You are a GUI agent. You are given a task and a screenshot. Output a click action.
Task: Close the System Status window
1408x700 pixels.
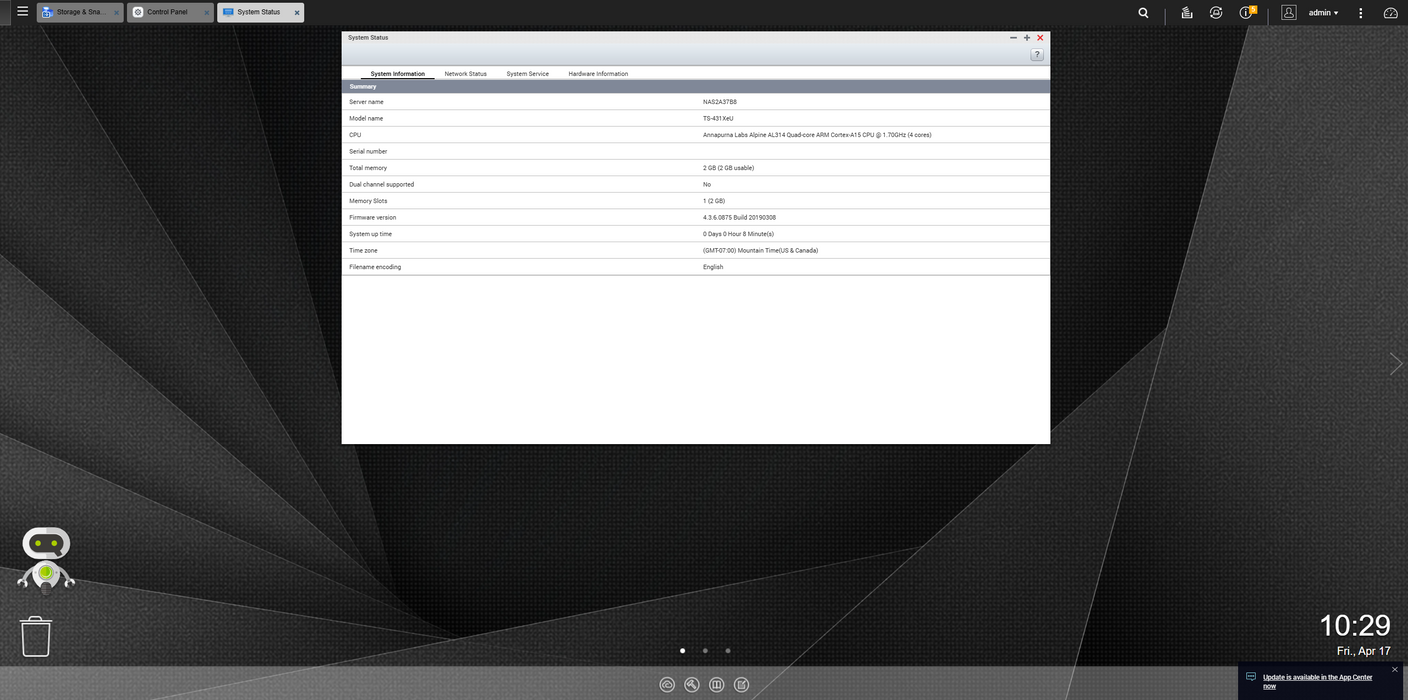pos(1040,38)
